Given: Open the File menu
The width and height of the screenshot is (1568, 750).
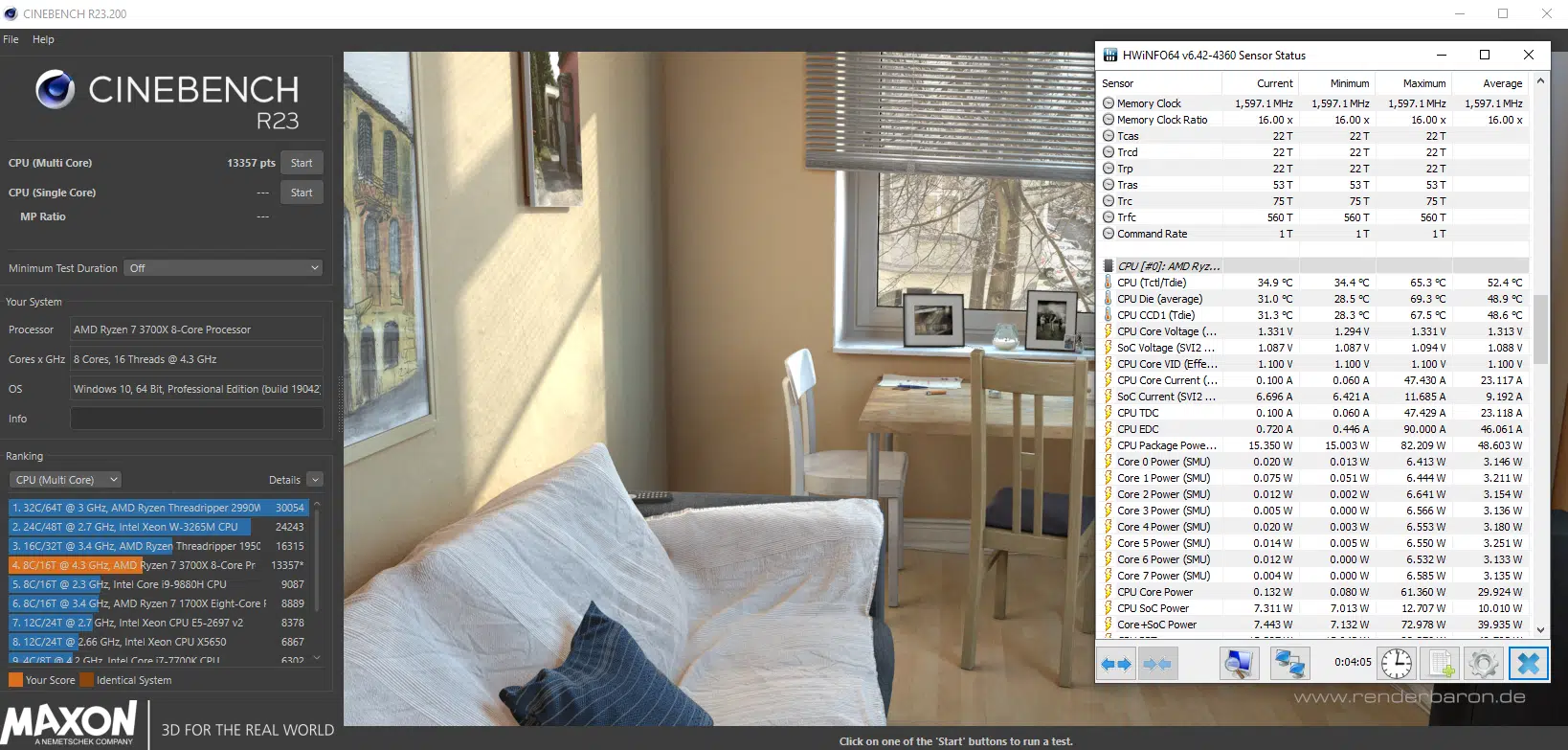Looking at the screenshot, I should 11,39.
